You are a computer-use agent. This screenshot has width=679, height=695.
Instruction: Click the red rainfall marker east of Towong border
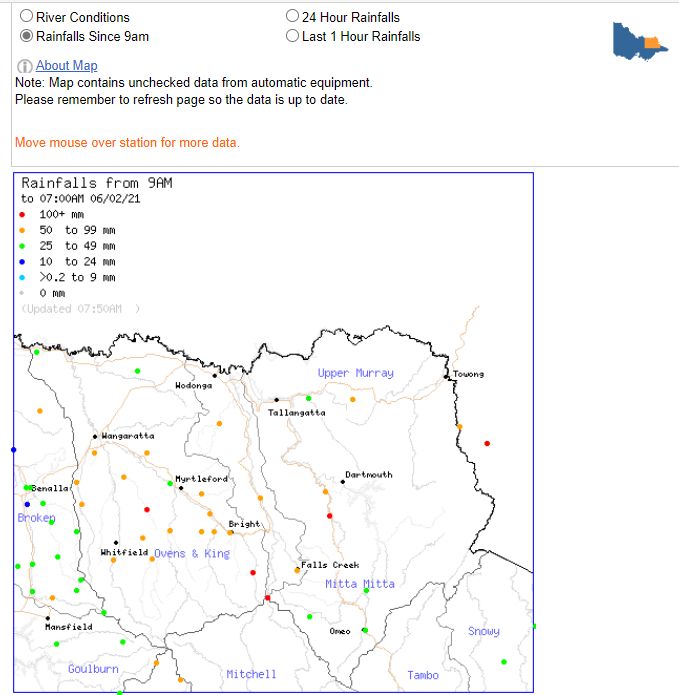pyautogui.click(x=487, y=443)
